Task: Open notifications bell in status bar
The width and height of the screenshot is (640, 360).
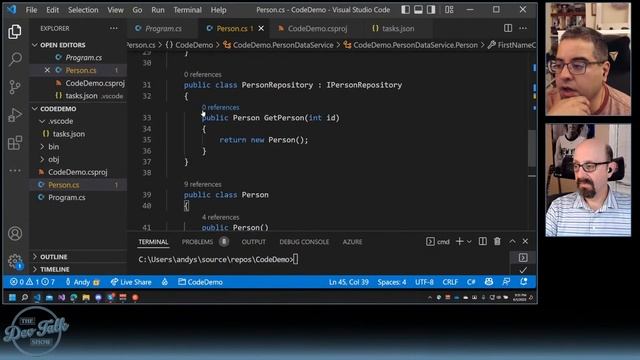Action: pyautogui.click(x=524, y=282)
